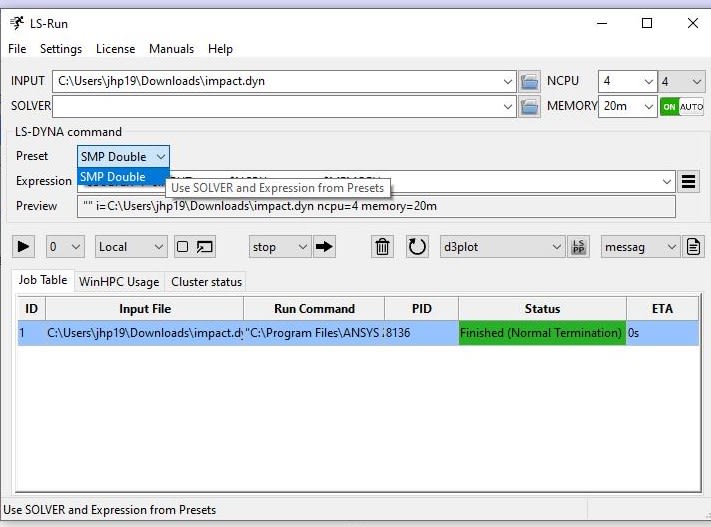Expand the INPUT path dropdown

[507, 82]
